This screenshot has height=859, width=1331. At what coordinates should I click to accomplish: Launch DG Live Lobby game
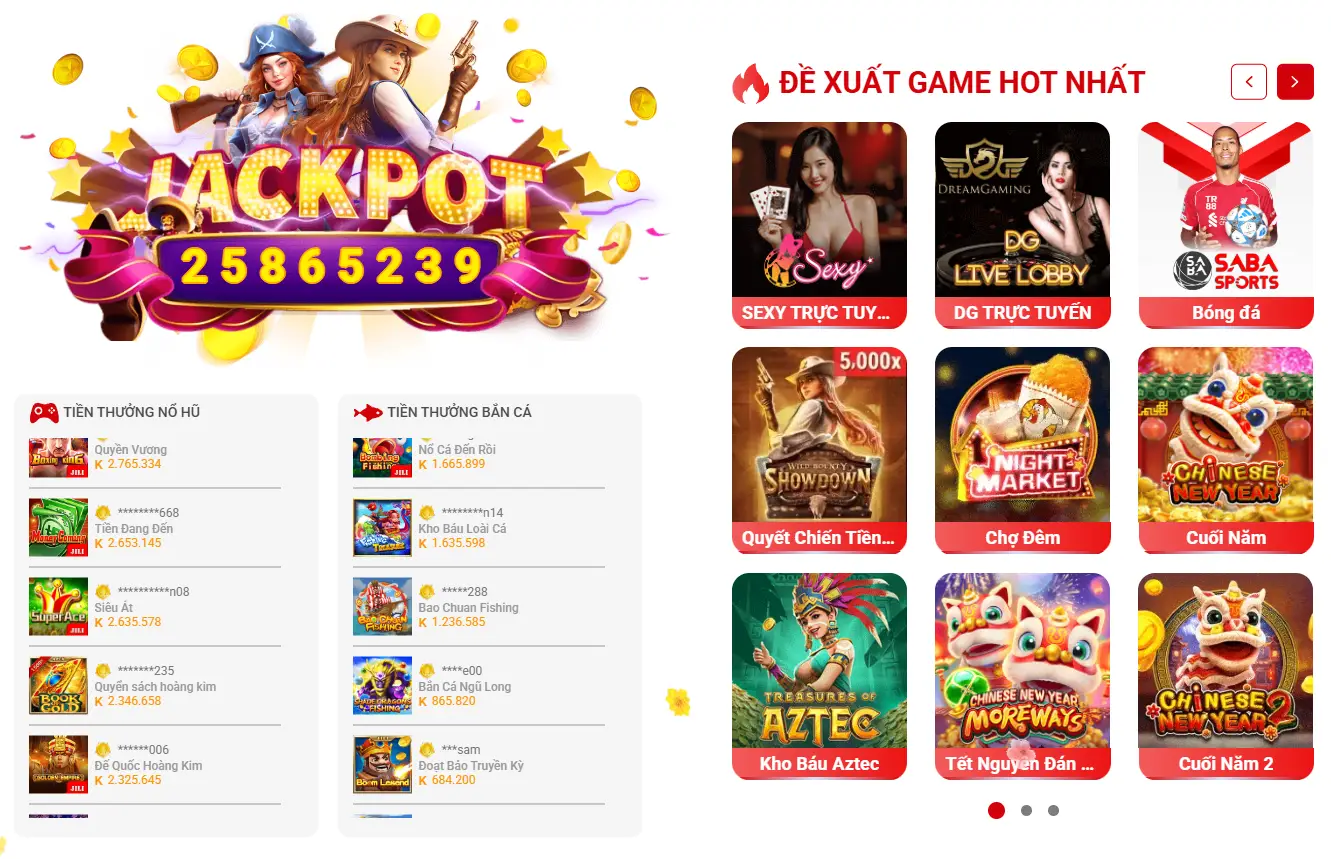pyautogui.click(x=1022, y=225)
